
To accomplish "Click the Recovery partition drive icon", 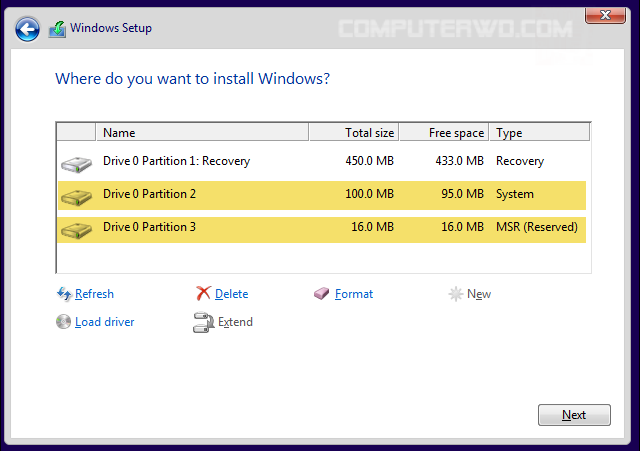I will click(76, 162).
